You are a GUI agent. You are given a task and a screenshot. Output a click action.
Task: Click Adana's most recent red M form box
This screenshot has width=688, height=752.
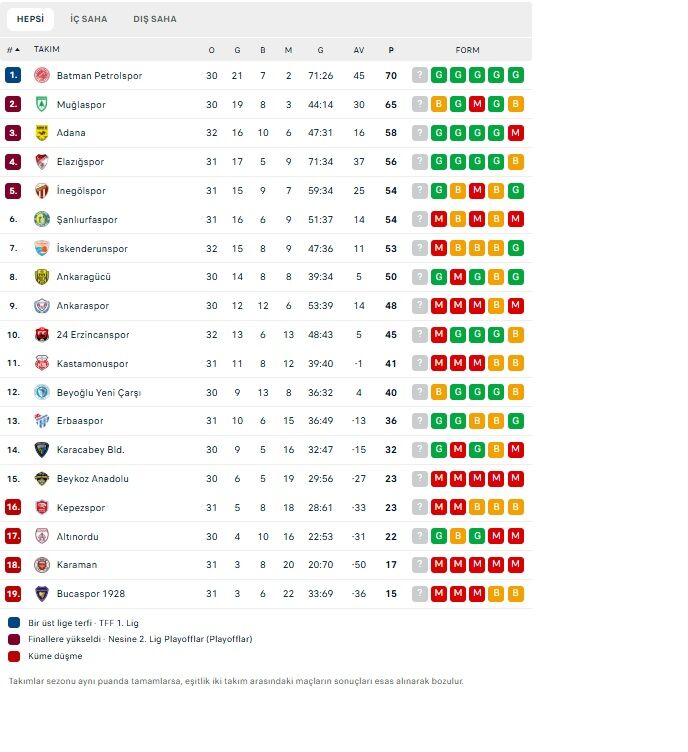click(x=516, y=133)
